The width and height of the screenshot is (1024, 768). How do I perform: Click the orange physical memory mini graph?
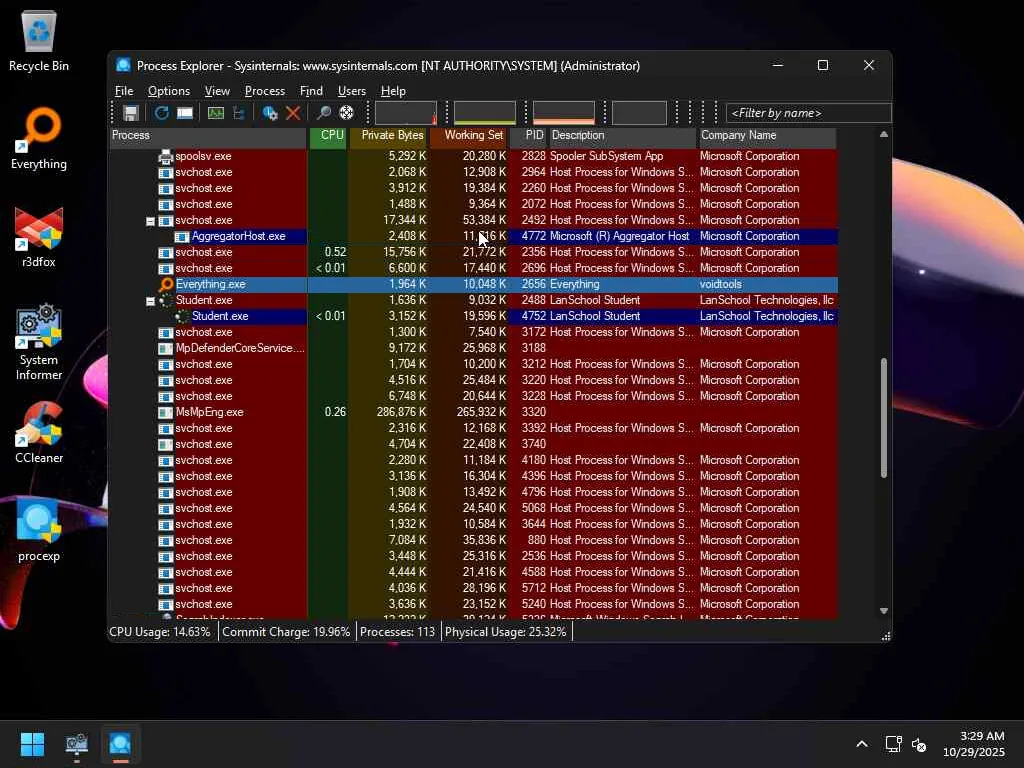[x=564, y=113]
